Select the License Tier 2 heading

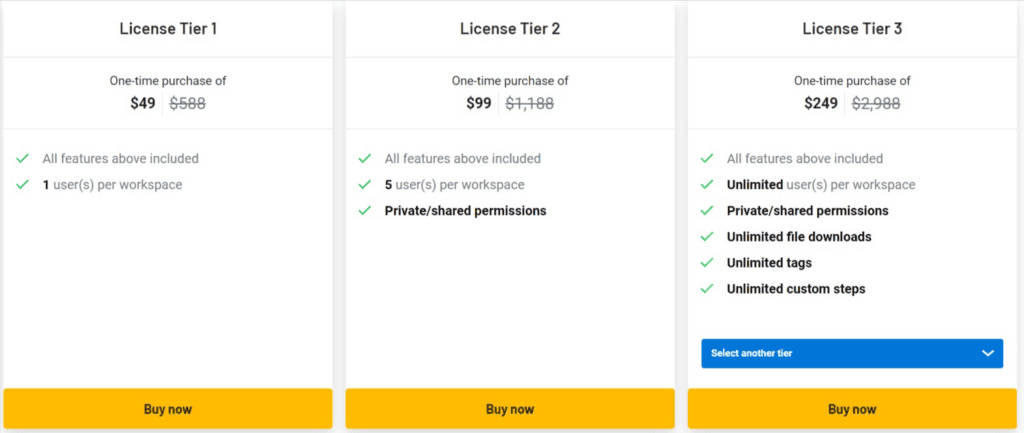(510, 29)
